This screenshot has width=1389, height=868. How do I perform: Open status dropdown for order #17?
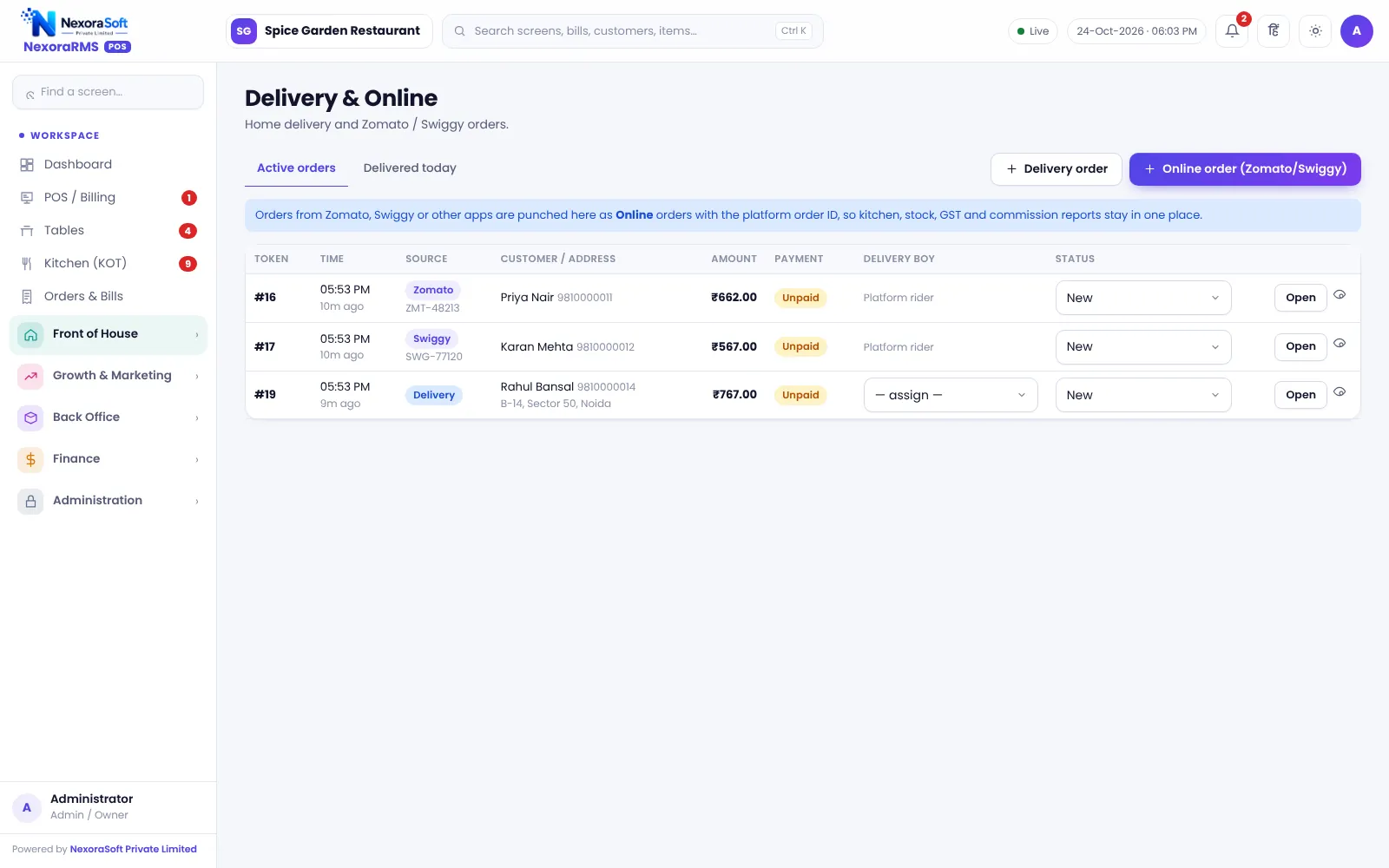point(1143,346)
